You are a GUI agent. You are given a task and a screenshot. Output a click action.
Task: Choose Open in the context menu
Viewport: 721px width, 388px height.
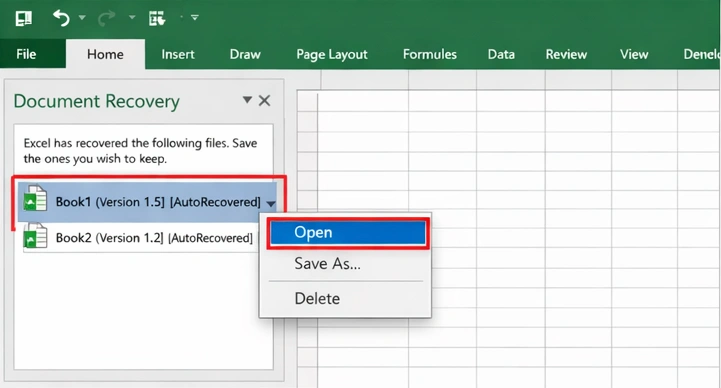pos(348,233)
